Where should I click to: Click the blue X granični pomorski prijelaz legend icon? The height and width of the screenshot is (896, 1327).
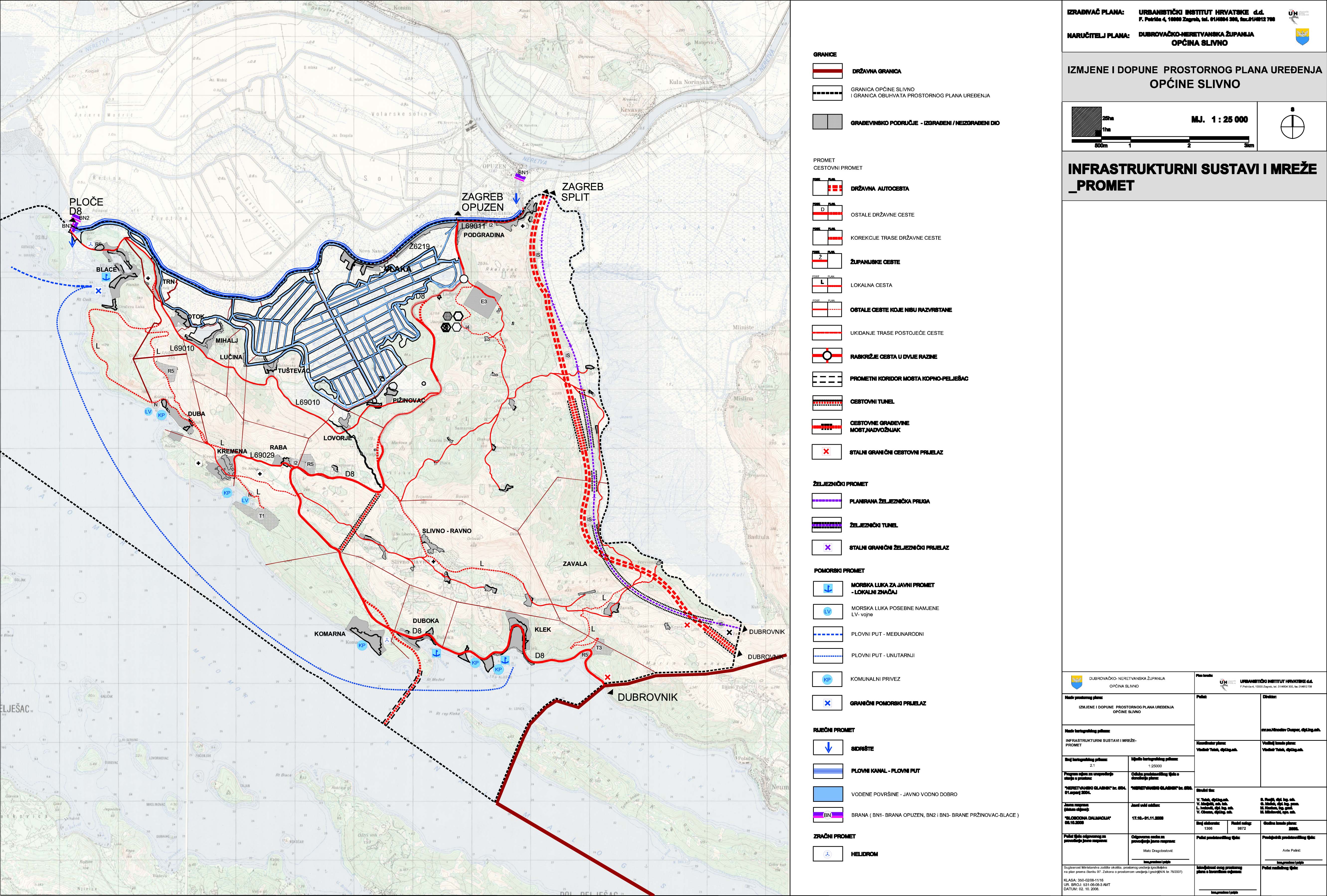827,703
